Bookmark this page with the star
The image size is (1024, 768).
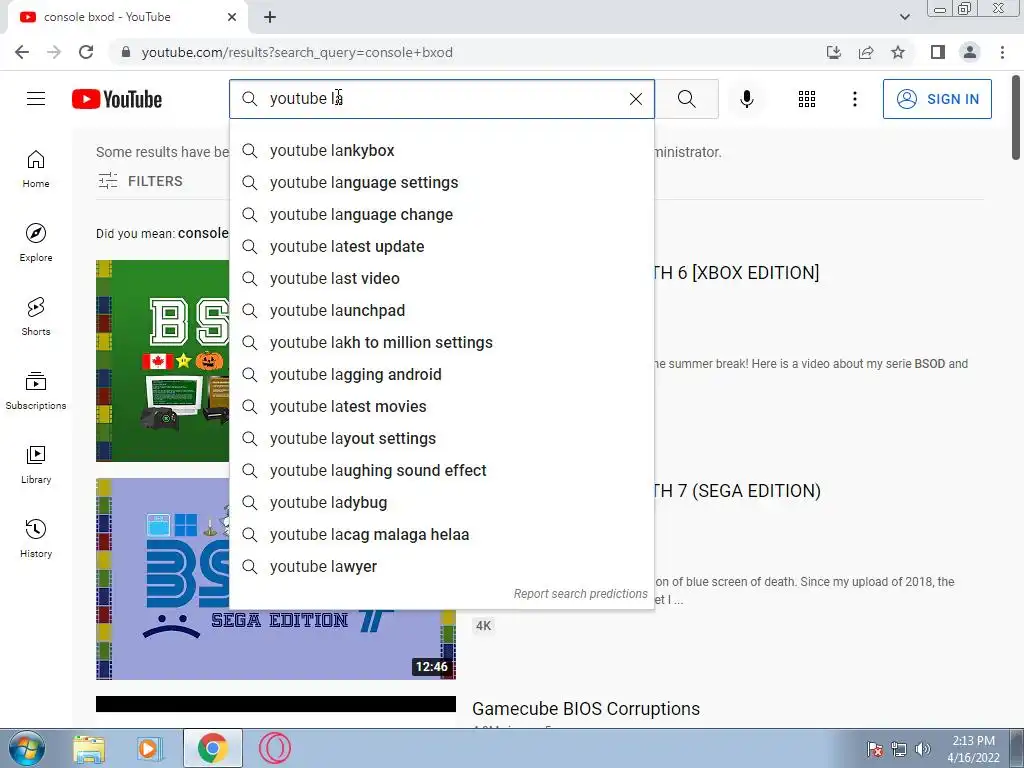[898, 52]
